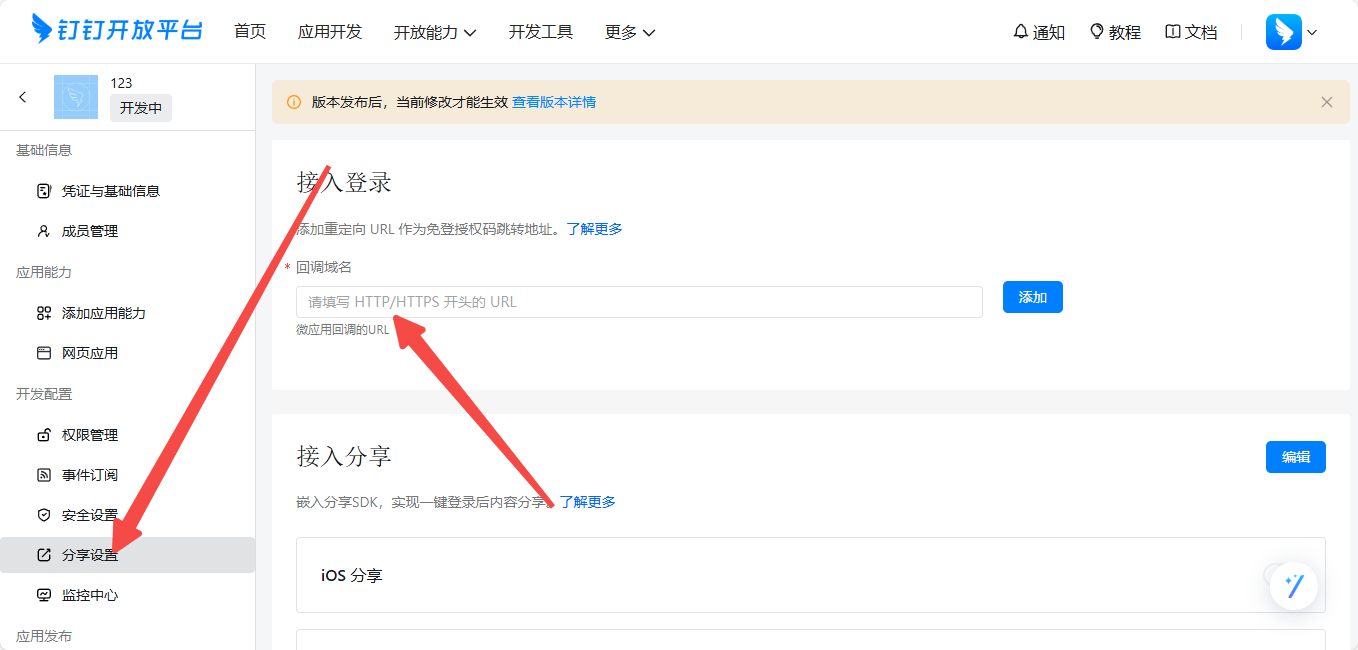Open the tutorial lightbulb icon
This screenshot has height=650, width=1358.
1097,32
